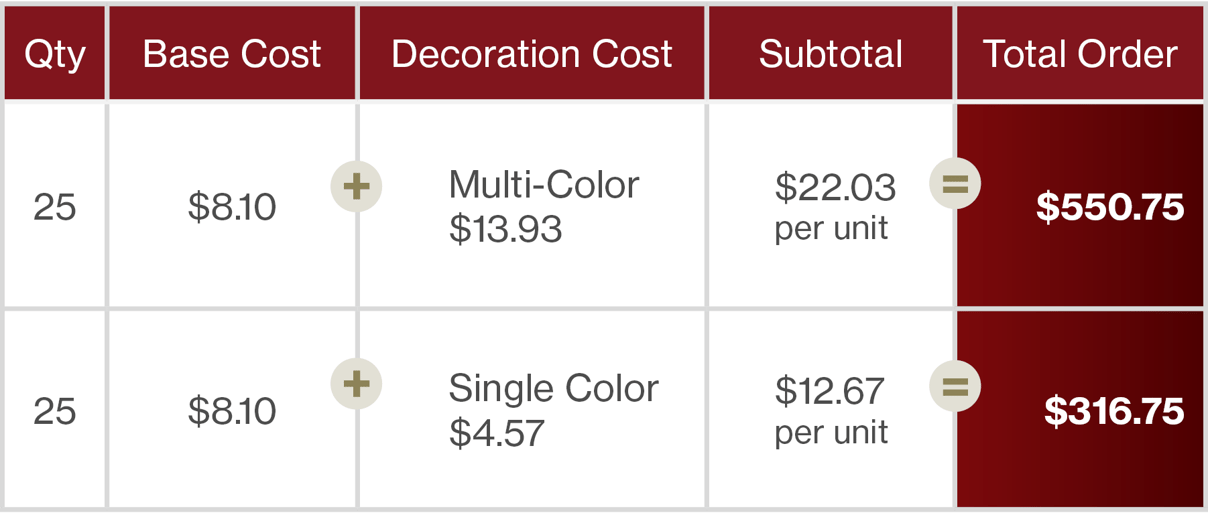Click the Total Order header
The height and width of the screenshot is (523, 1208).
(x=1080, y=53)
